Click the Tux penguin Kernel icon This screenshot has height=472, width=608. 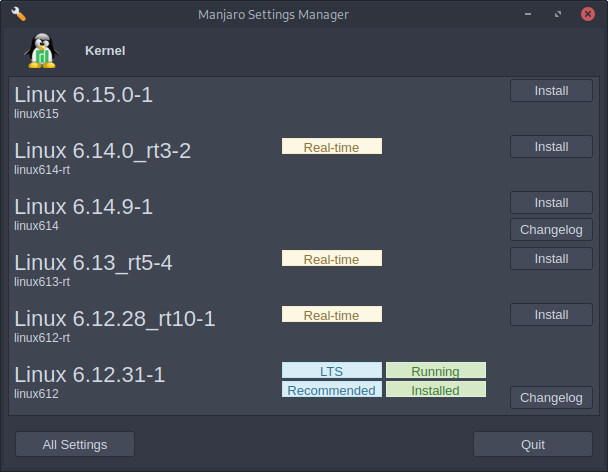click(42, 51)
